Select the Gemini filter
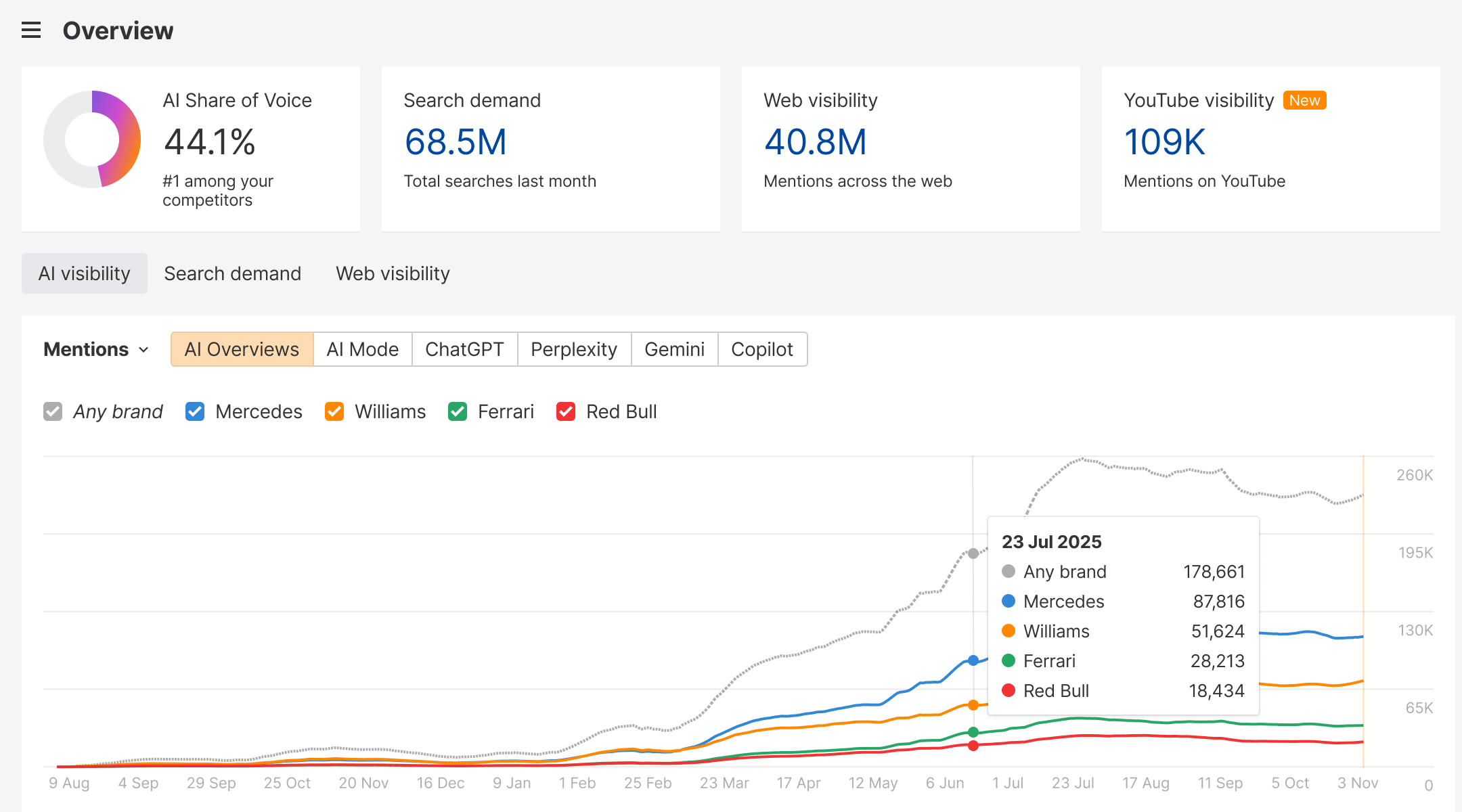This screenshot has height=812, width=1462. (x=675, y=349)
